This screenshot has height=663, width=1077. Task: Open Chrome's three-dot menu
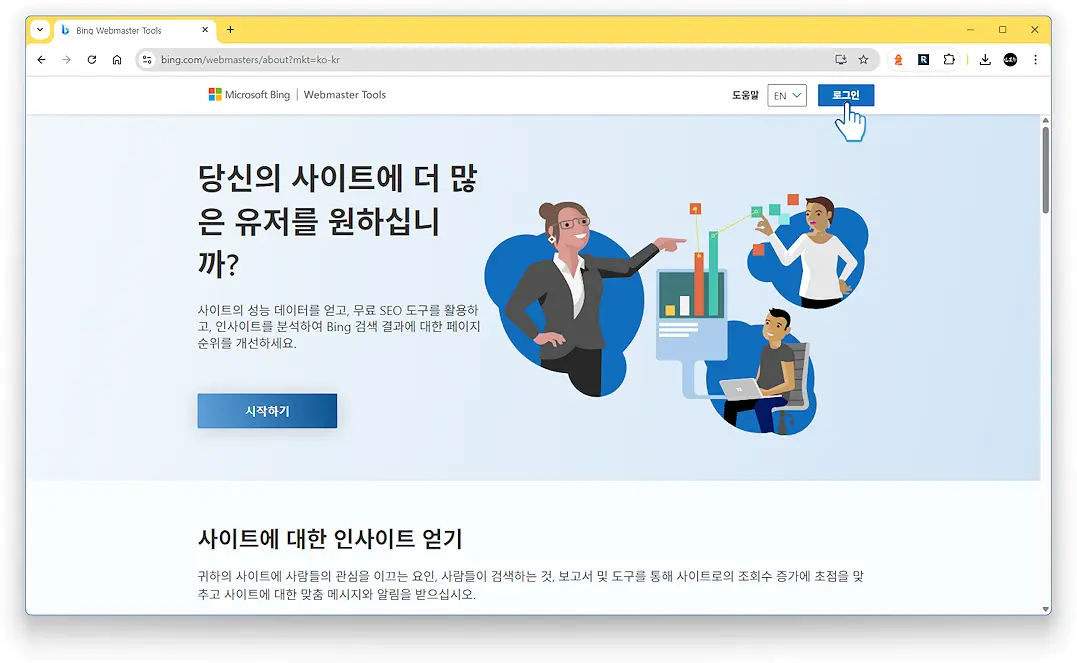coord(1036,59)
